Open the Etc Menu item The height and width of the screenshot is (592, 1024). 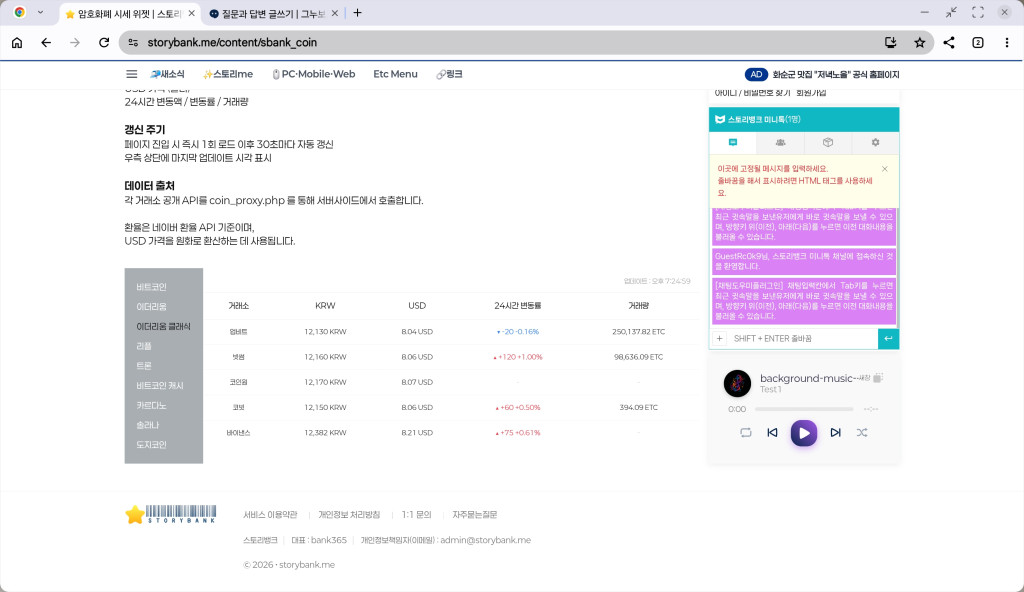[395, 74]
